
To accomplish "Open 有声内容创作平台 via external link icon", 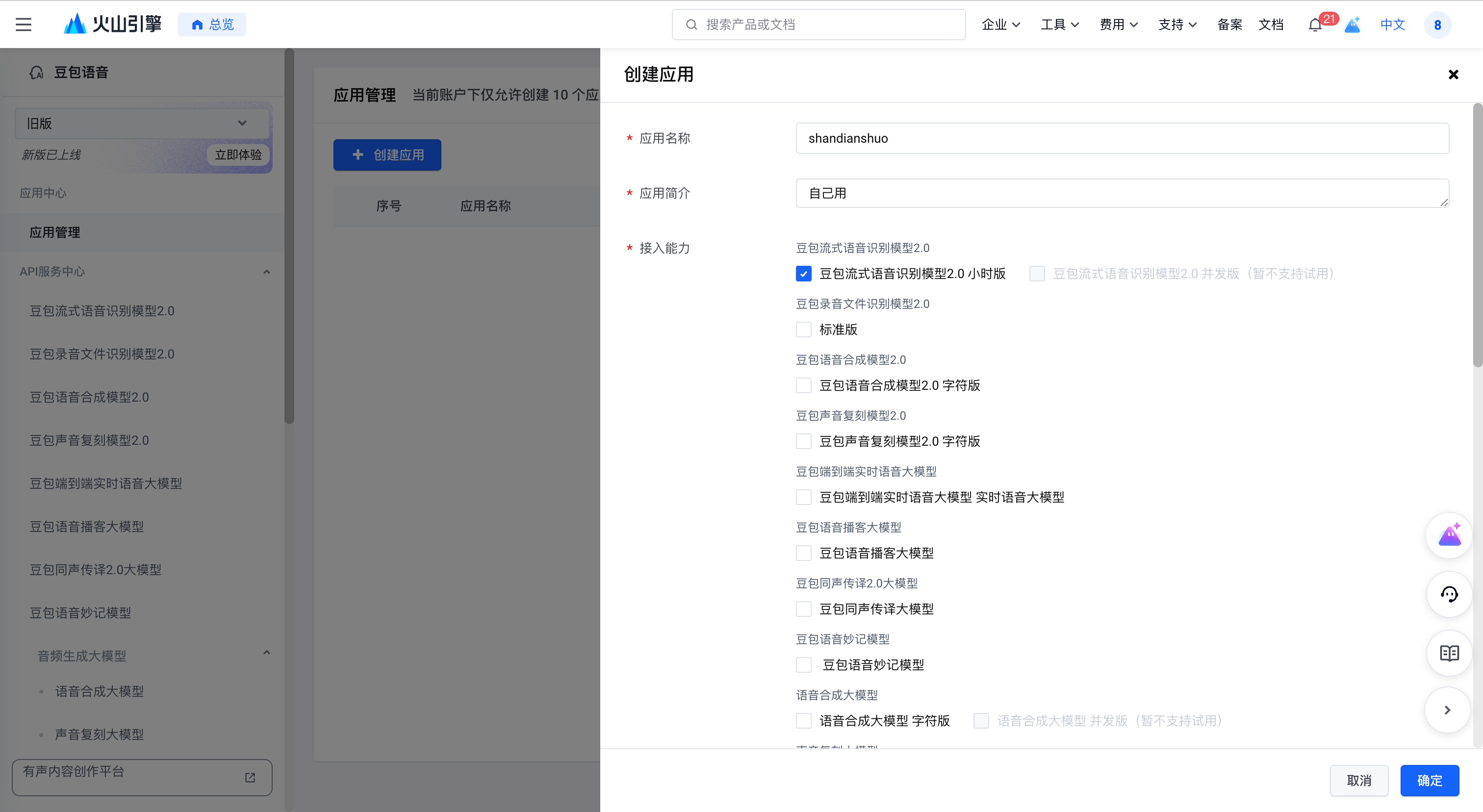I will (250, 778).
